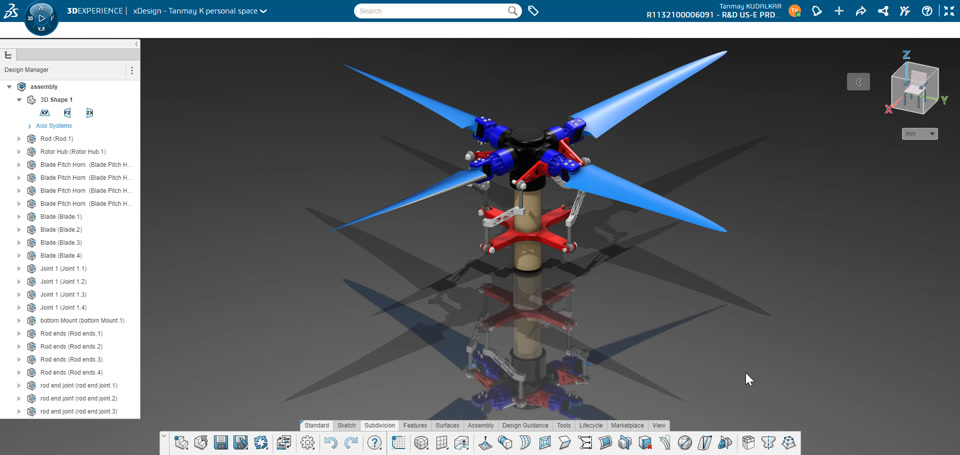Open the personal space dropdown in title
This screenshot has height=455, width=960.
coord(263,11)
